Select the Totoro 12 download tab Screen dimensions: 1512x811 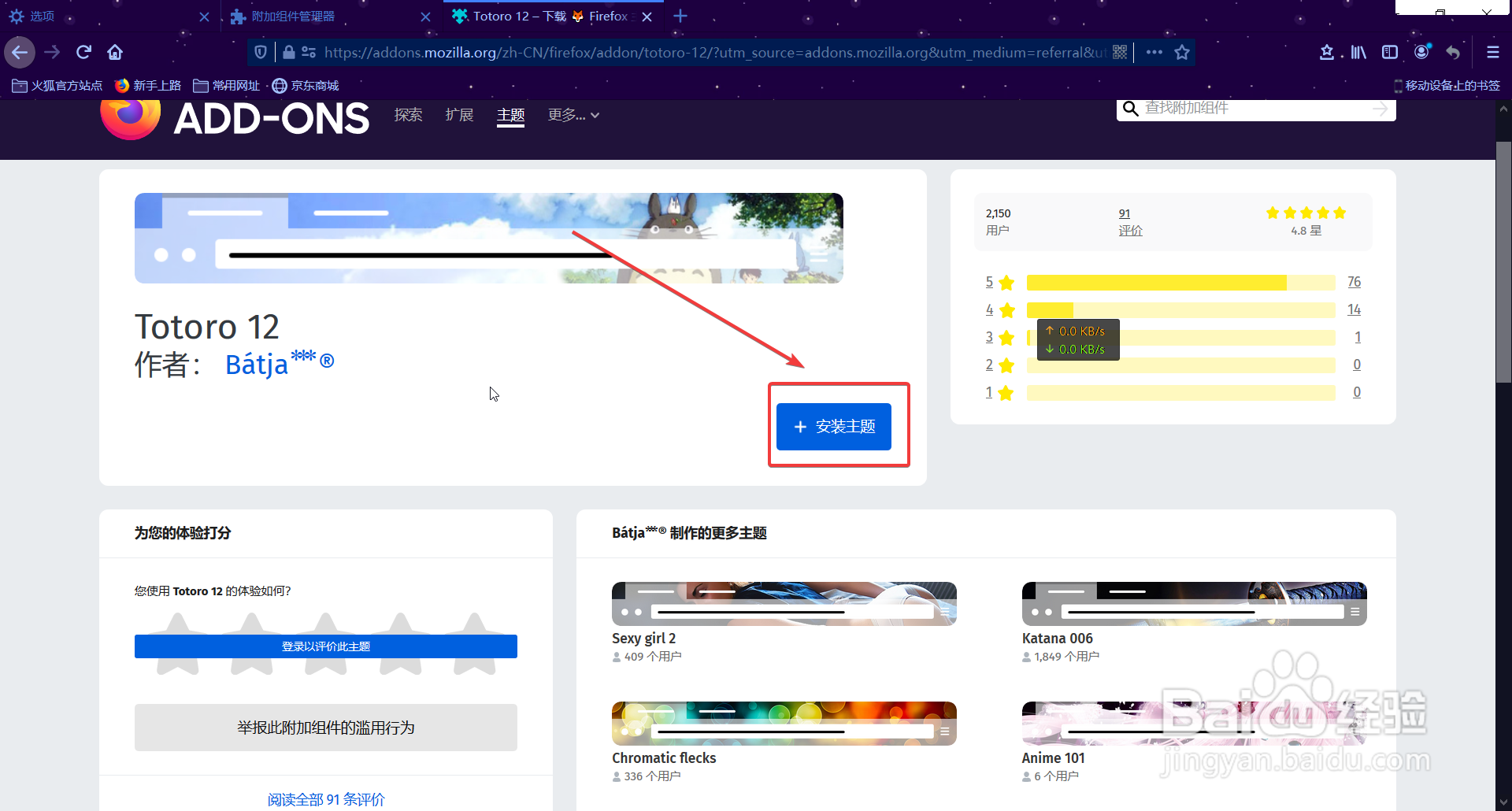tap(553, 17)
